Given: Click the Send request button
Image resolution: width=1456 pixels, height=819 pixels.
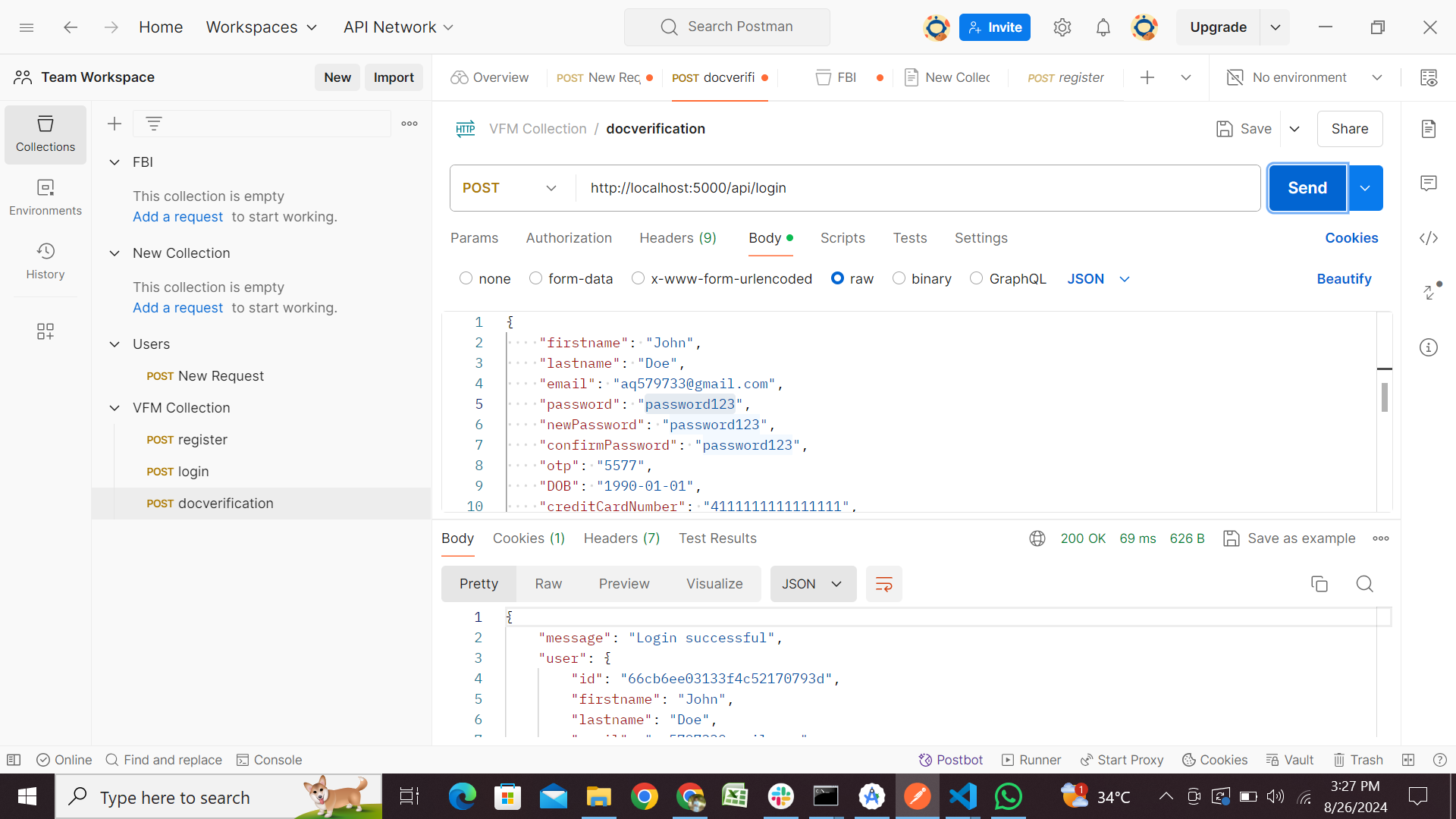Looking at the screenshot, I should [1307, 188].
